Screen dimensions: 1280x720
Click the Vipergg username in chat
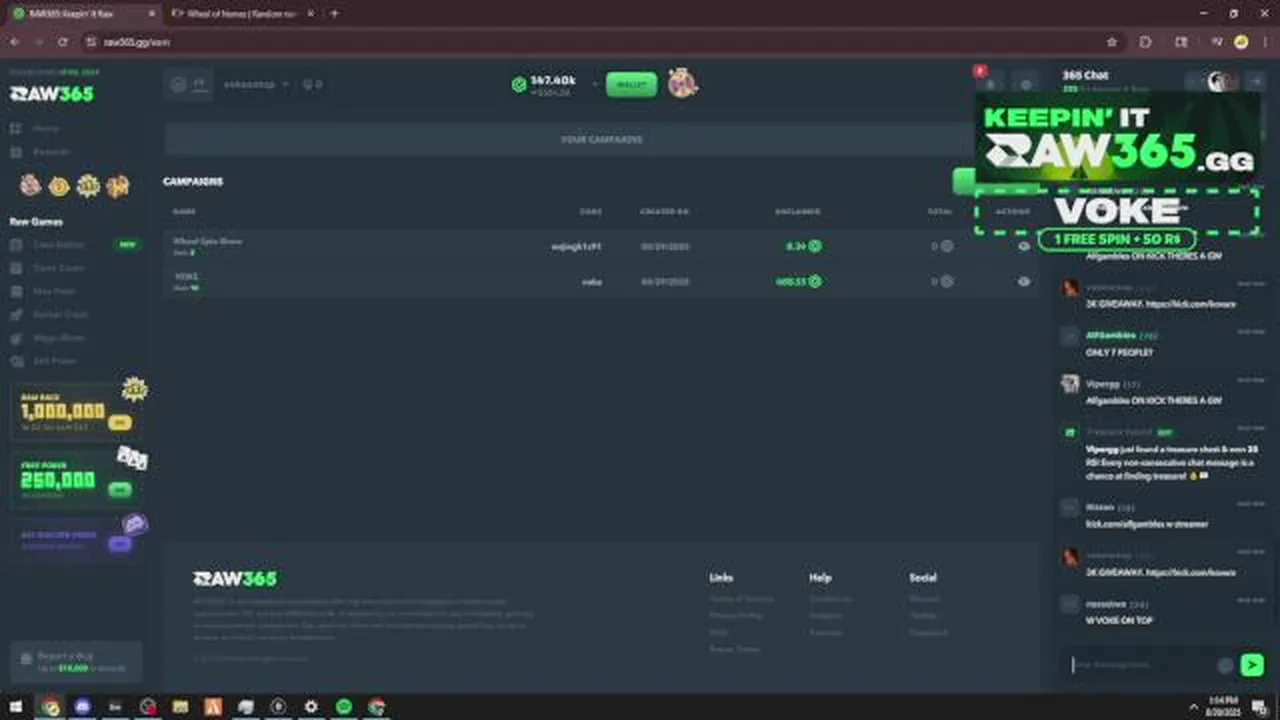[1103, 384]
